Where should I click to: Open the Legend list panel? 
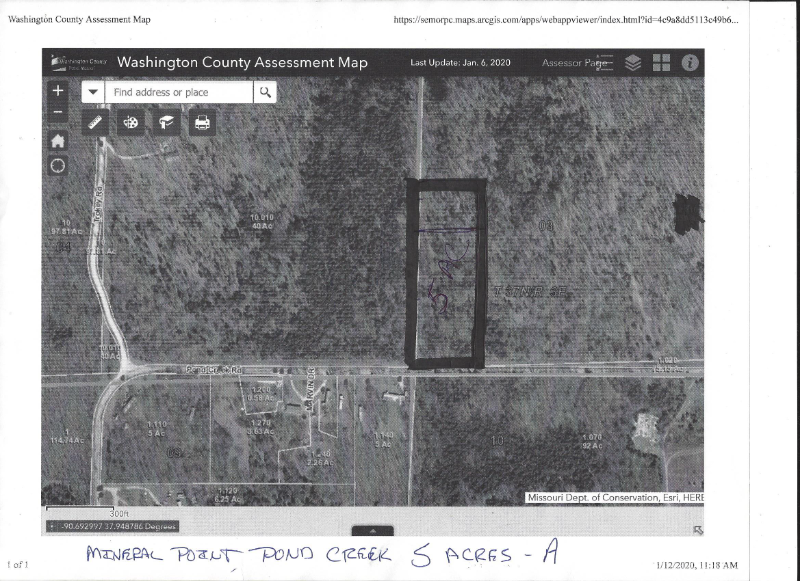pos(605,62)
